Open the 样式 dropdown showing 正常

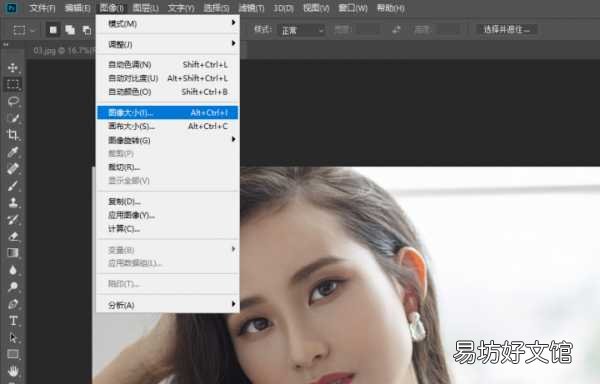click(x=302, y=30)
